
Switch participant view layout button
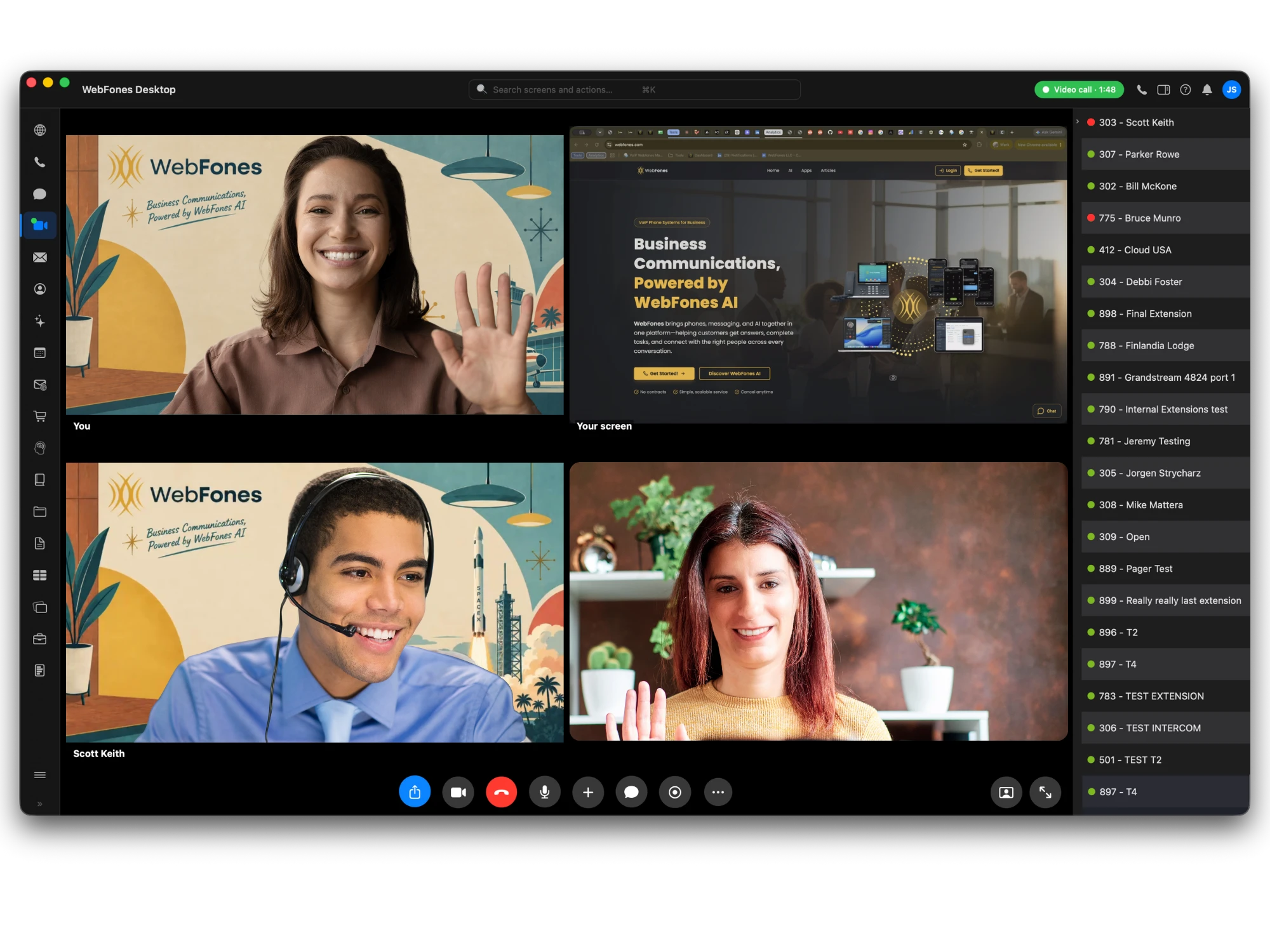point(1006,792)
